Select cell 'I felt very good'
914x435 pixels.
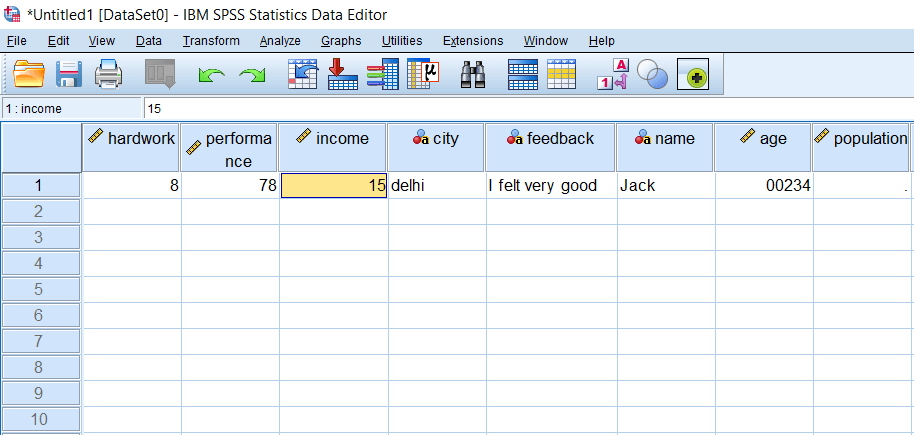pyautogui.click(x=551, y=185)
